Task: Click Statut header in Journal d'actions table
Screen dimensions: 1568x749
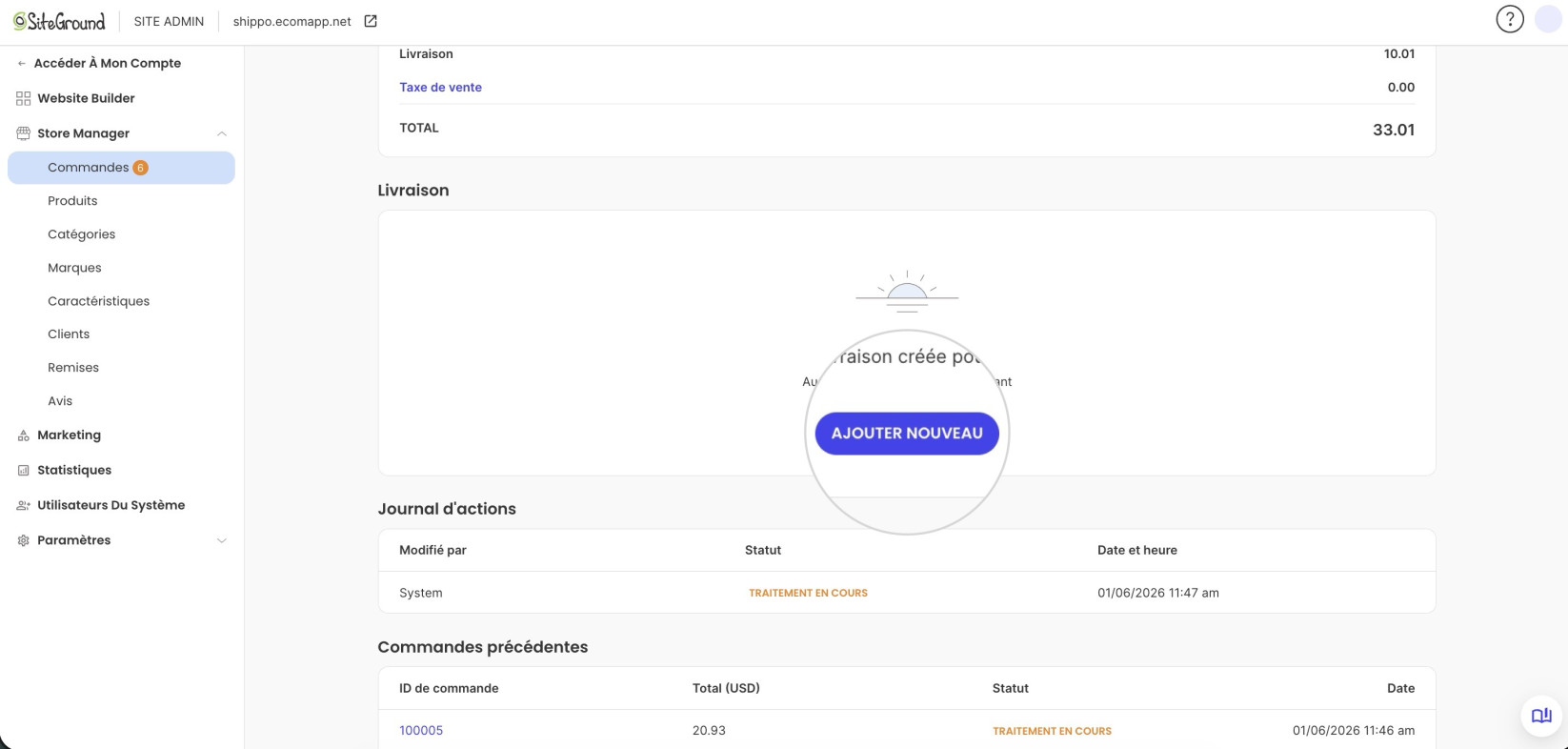Action: pyautogui.click(x=763, y=551)
